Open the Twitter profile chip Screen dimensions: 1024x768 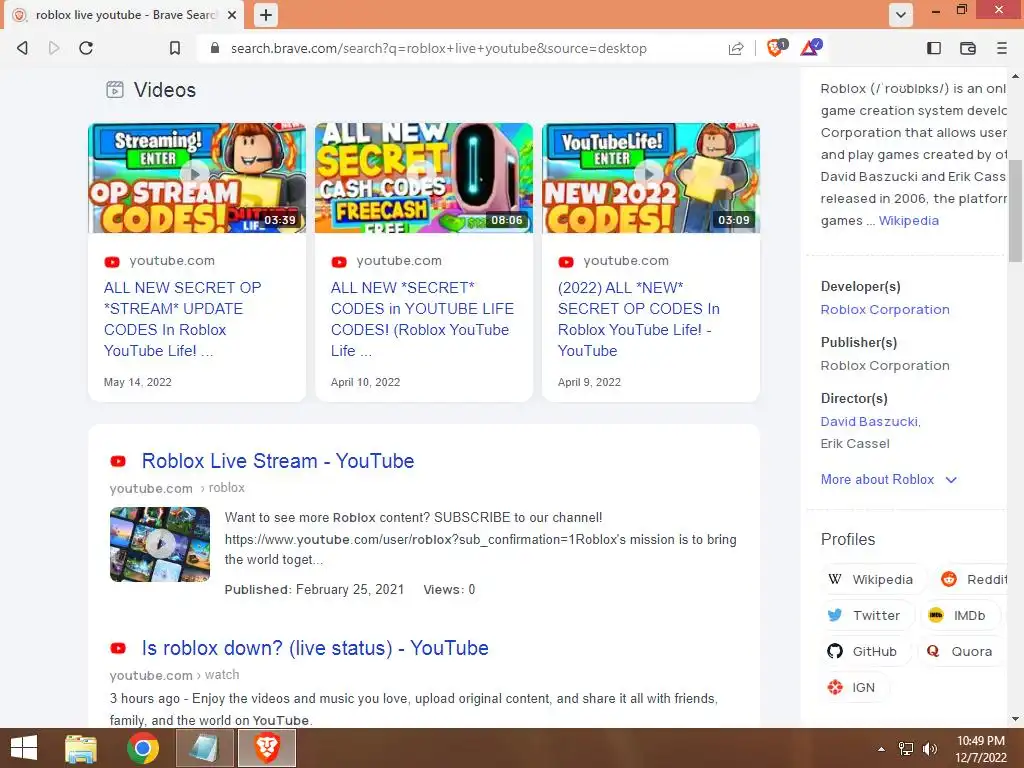pyautogui.click(x=866, y=615)
